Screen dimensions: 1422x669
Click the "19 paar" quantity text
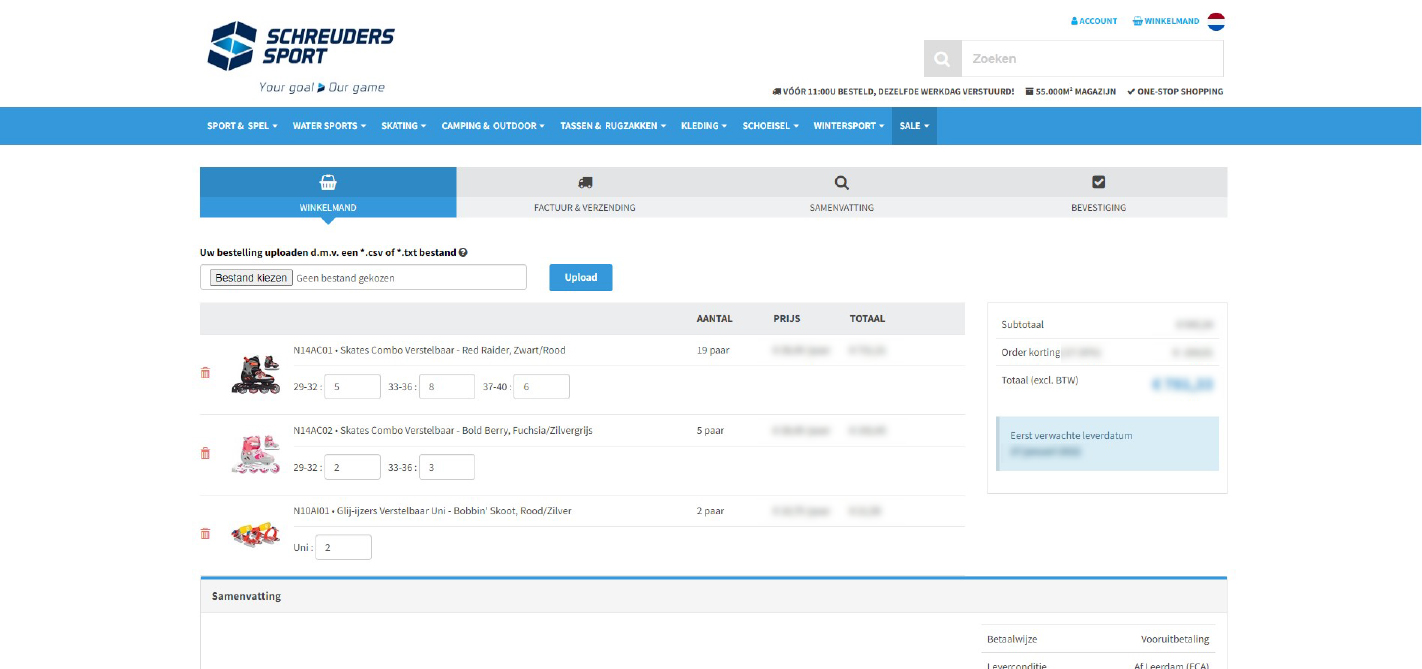coord(711,351)
